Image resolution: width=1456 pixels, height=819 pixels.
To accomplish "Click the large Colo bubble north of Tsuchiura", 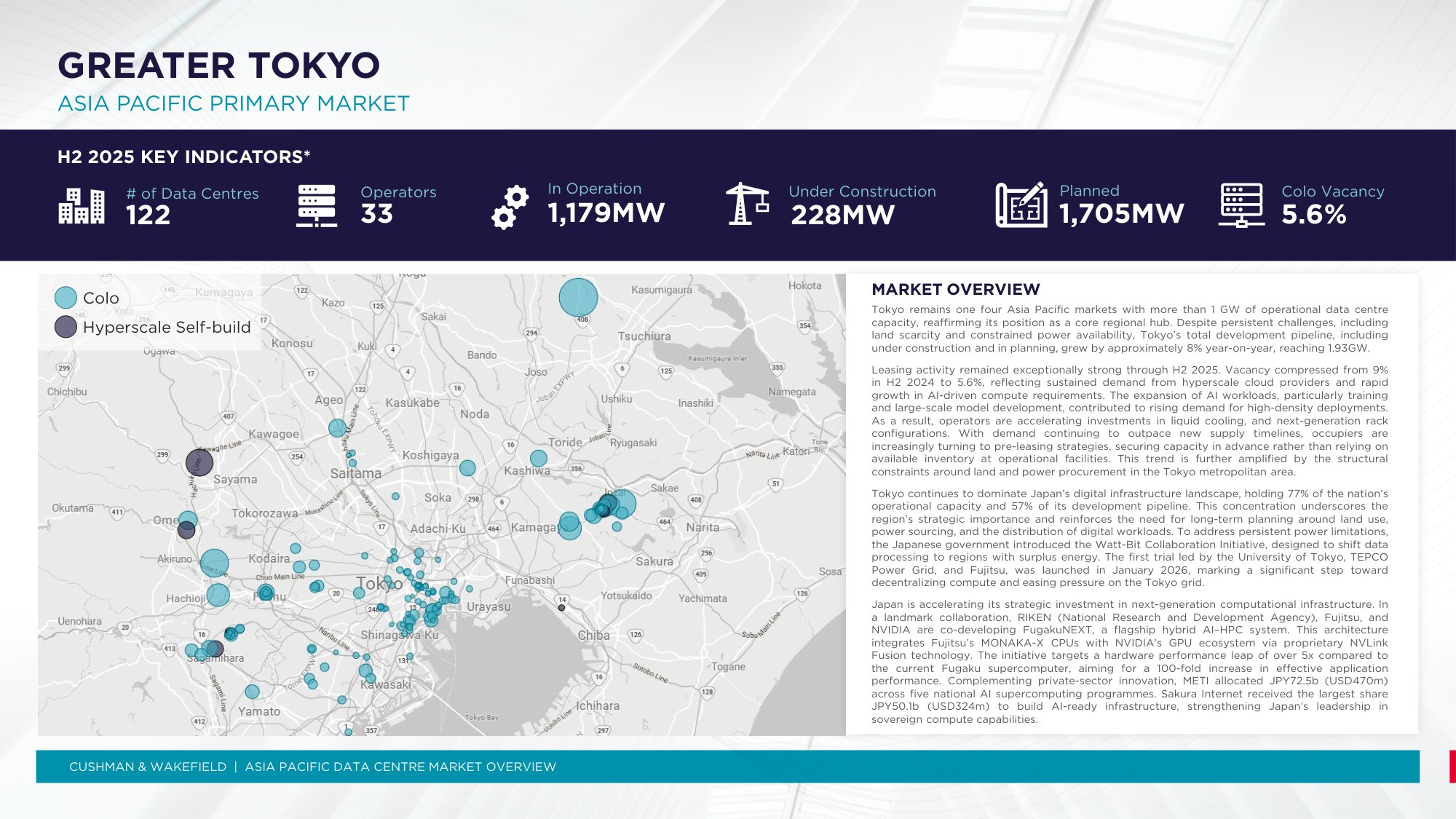I will [578, 298].
